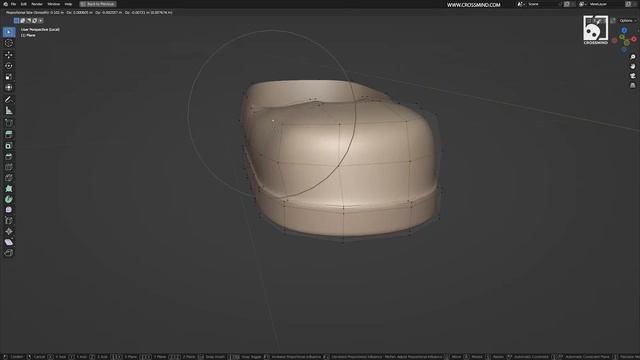
Task: Choose the Inset Faces tool
Action: pyautogui.click(x=9, y=146)
